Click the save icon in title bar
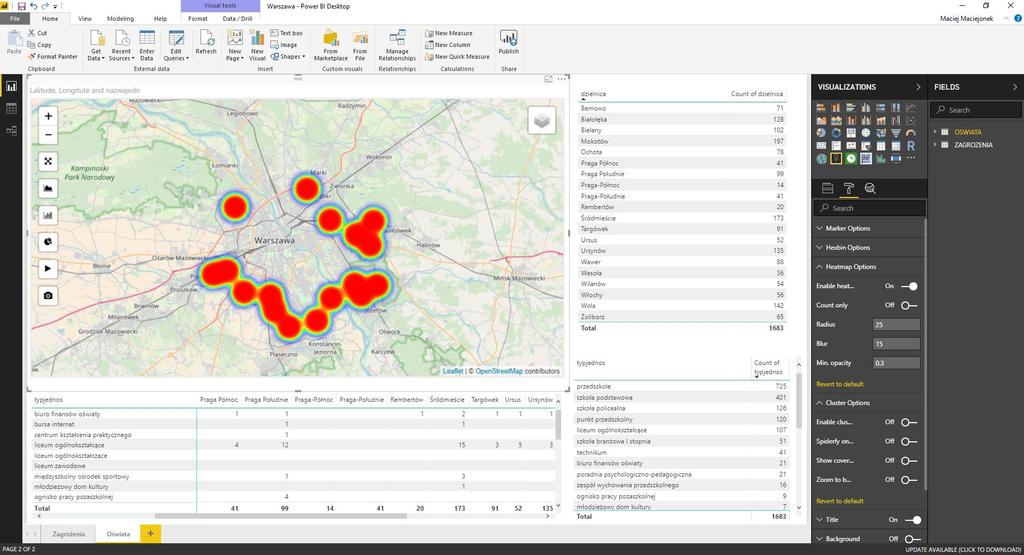Viewport: 1024px width, 555px height. [22, 6]
